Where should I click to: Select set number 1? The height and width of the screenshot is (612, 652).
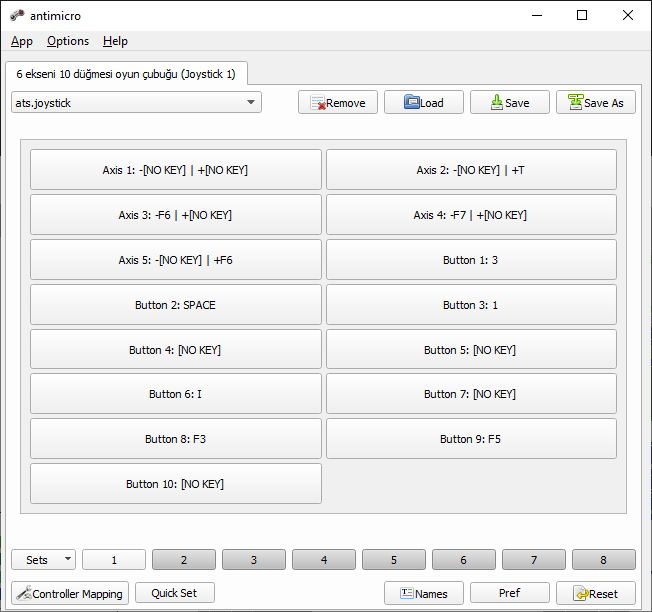114,560
